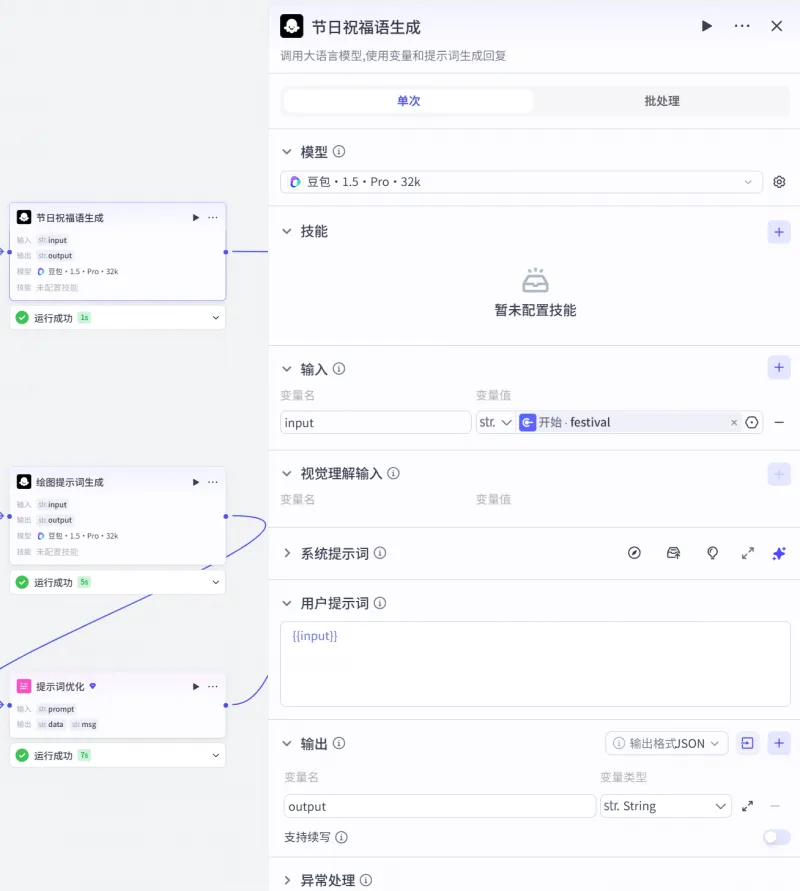Click the 输出格式JSON button
The image size is (800, 891).
[x=666, y=743]
